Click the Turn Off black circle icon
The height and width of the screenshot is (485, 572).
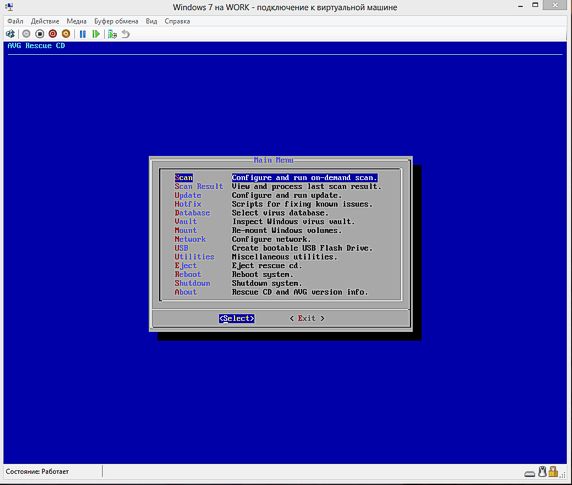pyautogui.click(x=39, y=34)
